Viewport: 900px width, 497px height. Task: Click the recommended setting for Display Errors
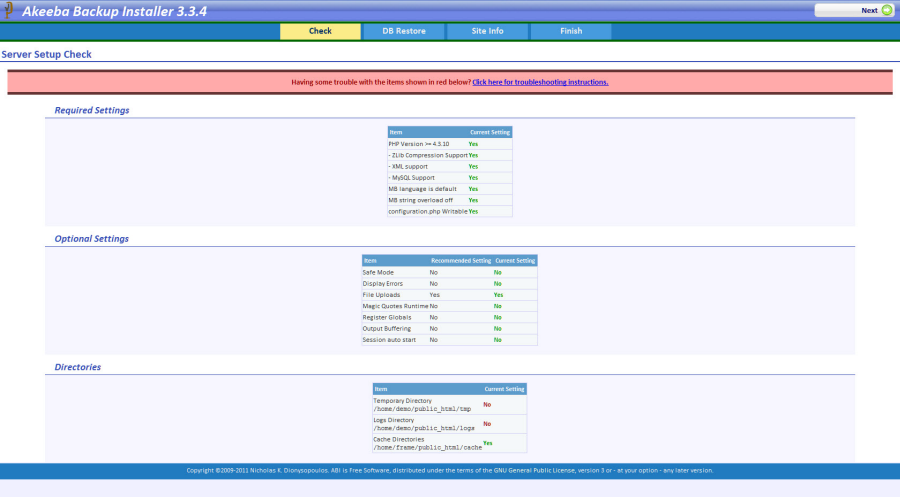point(433,284)
